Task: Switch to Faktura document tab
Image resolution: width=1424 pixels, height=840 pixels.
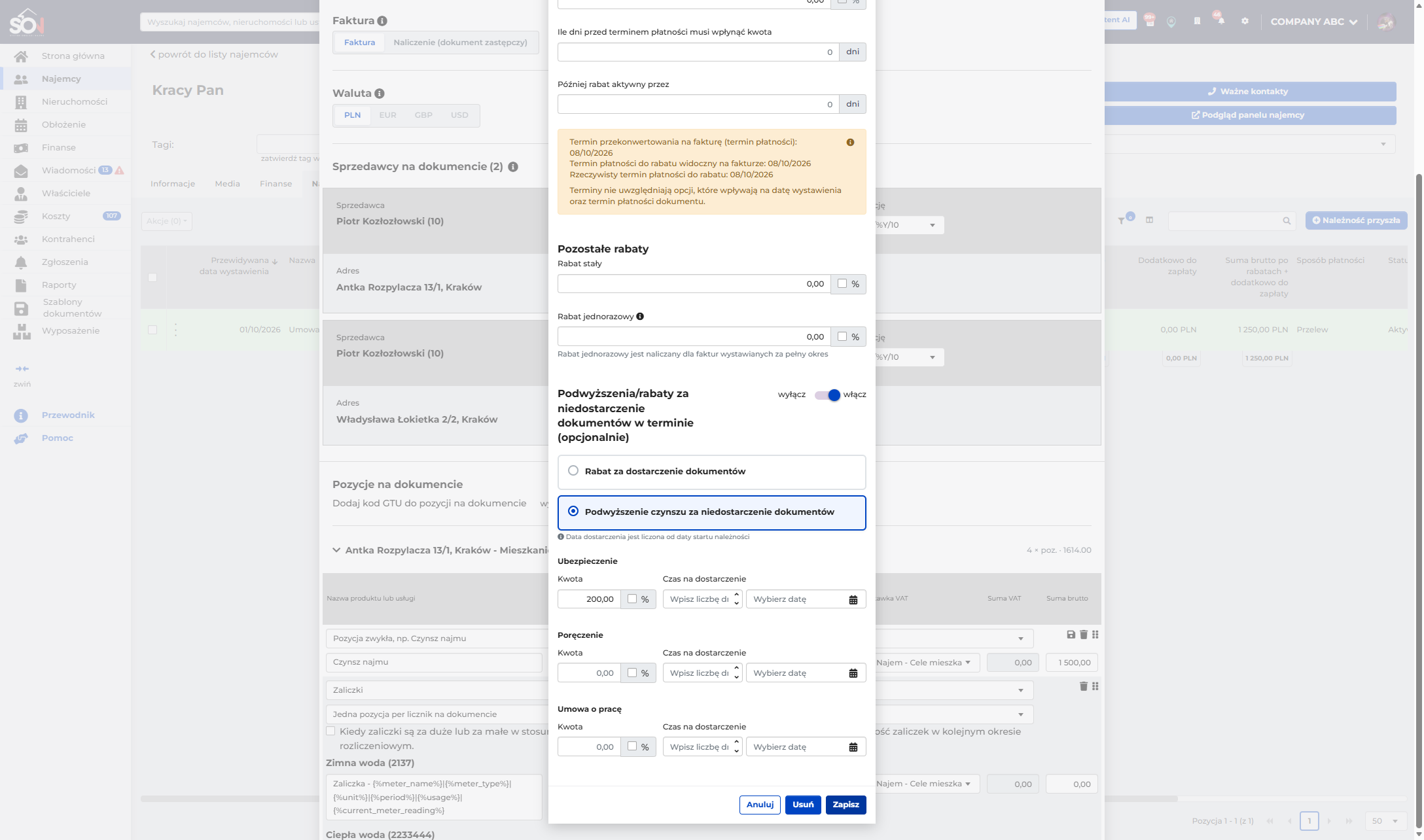Action: coord(360,43)
